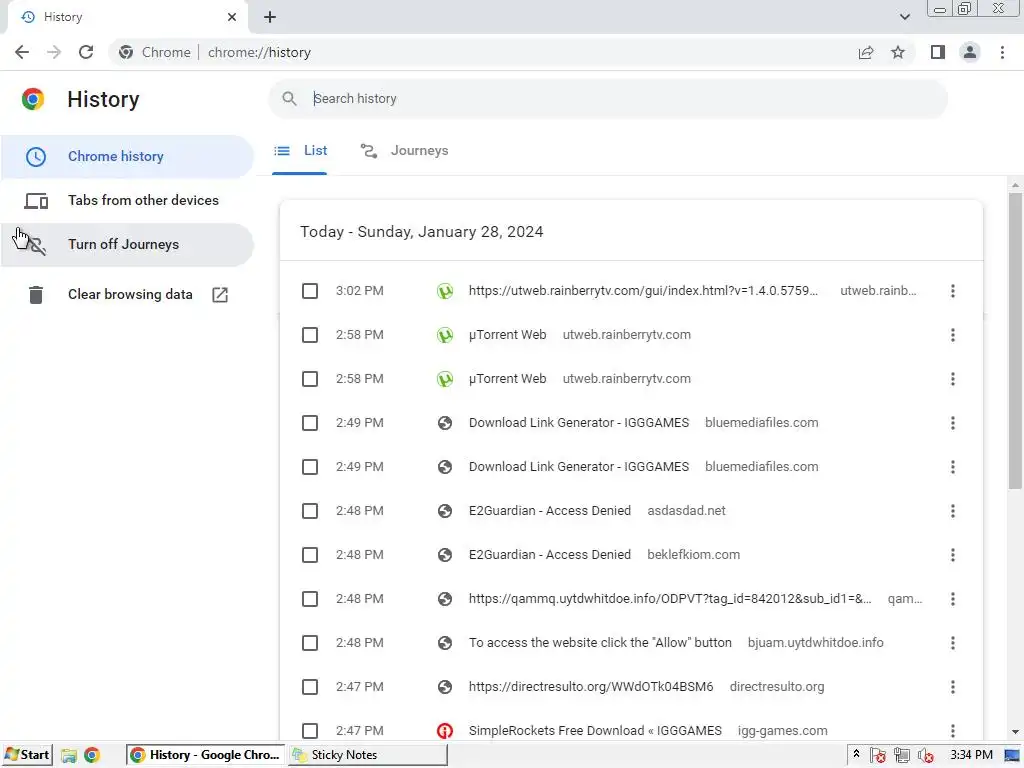Image resolution: width=1024 pixels, height=768 pixels.
Task: Open first Download Link Generator - IGGGAMES link
Action: coord(579,423)
